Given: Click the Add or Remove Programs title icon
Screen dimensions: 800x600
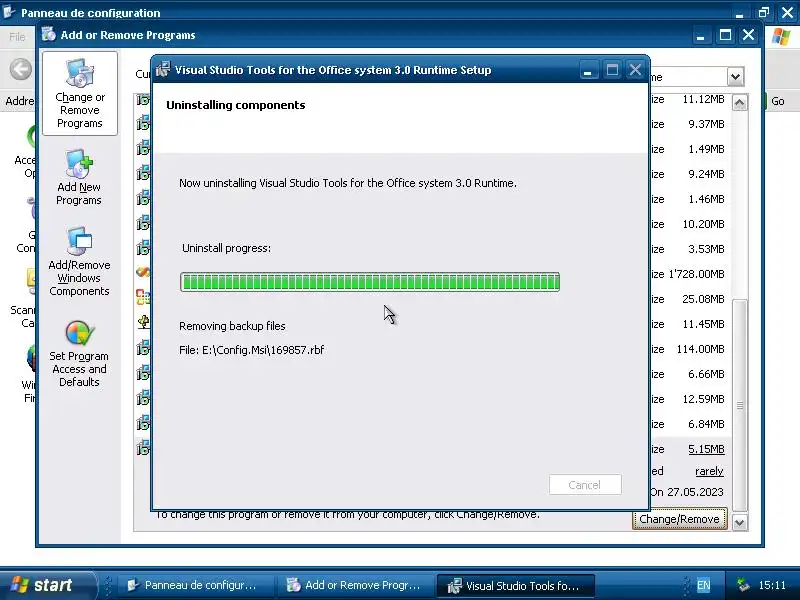Looking at the screenshot, I should [49, 35].
